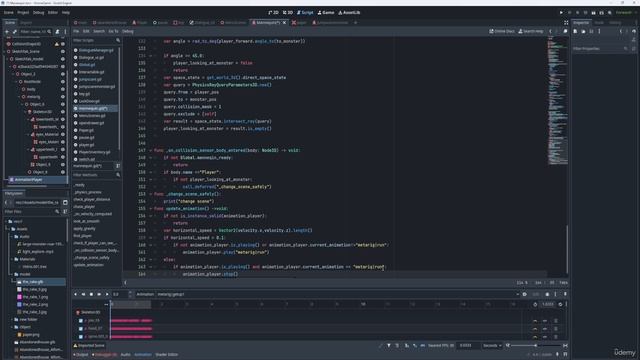Run the project with the Play button
640x360 pixels.
(x=561, y=13)
